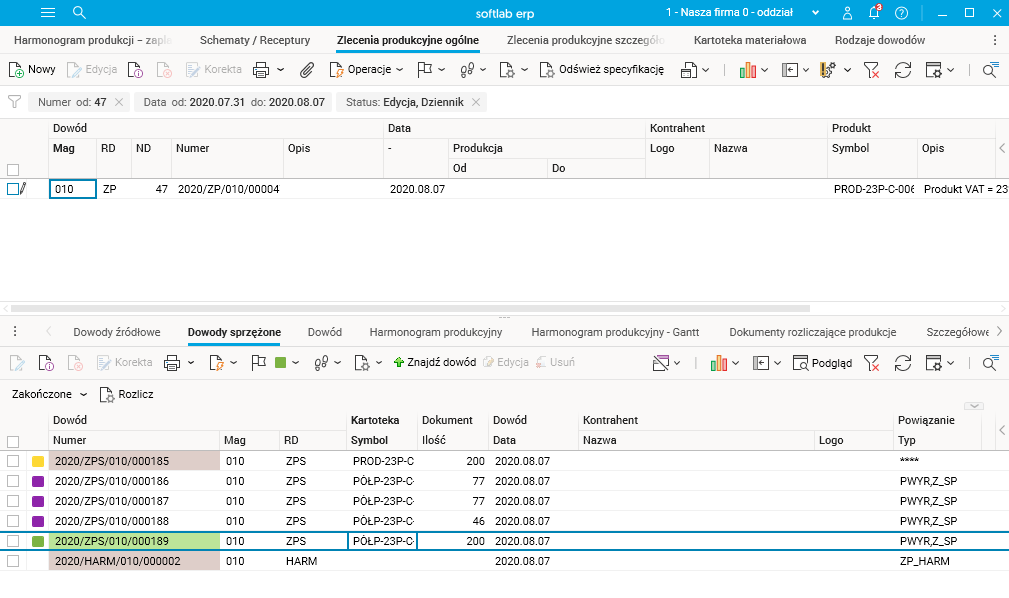
Task: Select the checkbox of row 2020/HARM/010/000002
Action: click(x=13, y=562)
